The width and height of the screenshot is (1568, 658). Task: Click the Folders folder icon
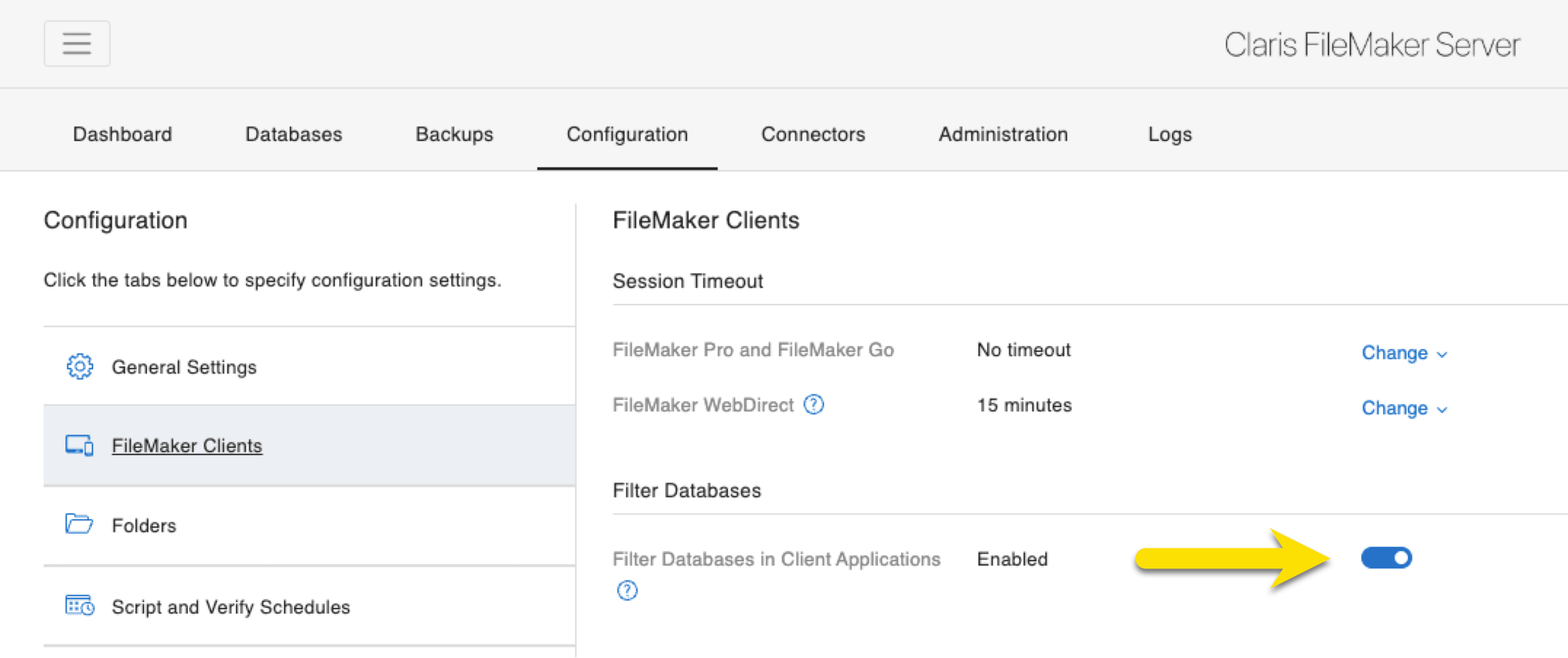pyautogui.click(x=79, y=524)
